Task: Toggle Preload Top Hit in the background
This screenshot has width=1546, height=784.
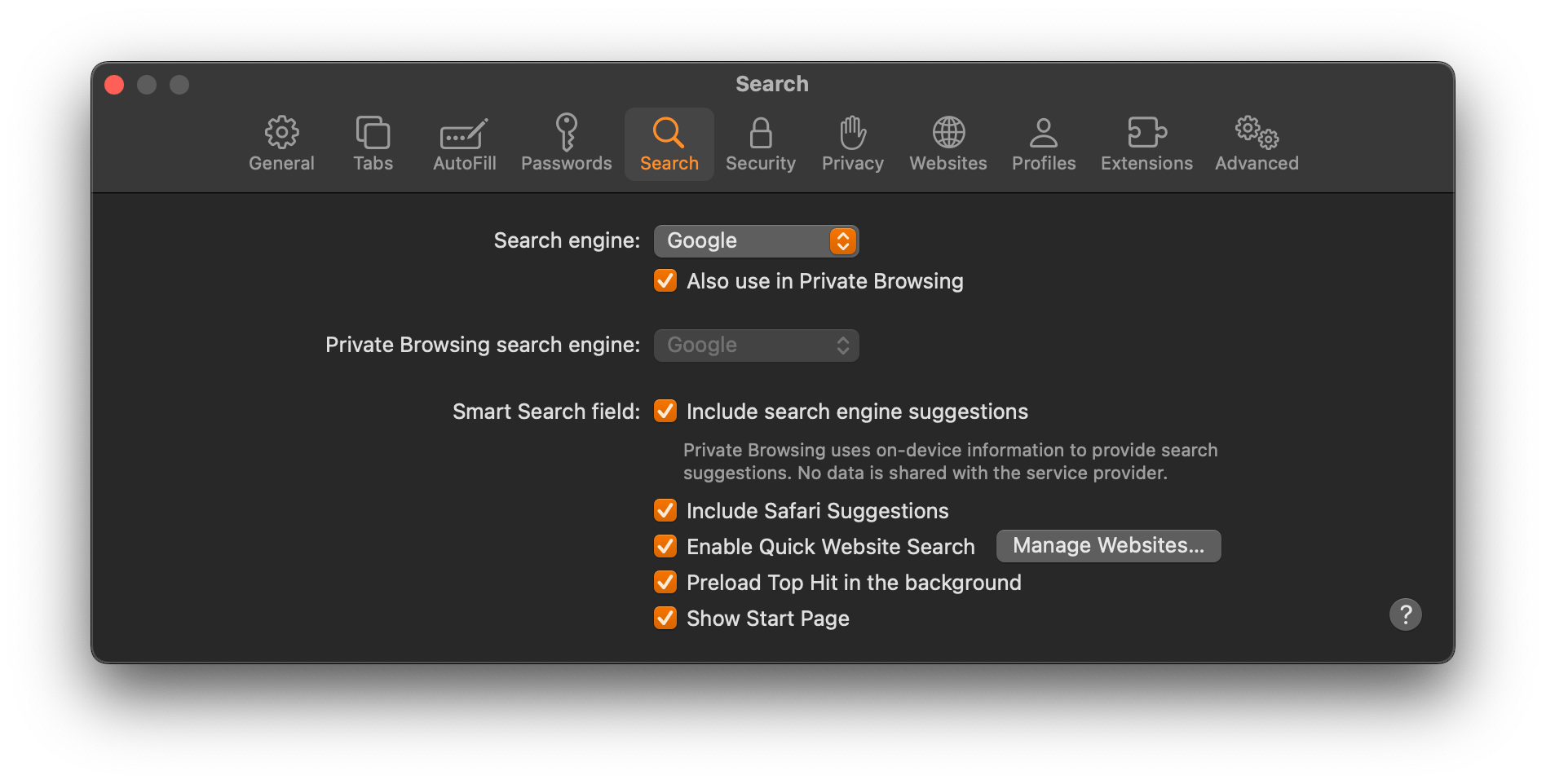Action: (665, 582)
